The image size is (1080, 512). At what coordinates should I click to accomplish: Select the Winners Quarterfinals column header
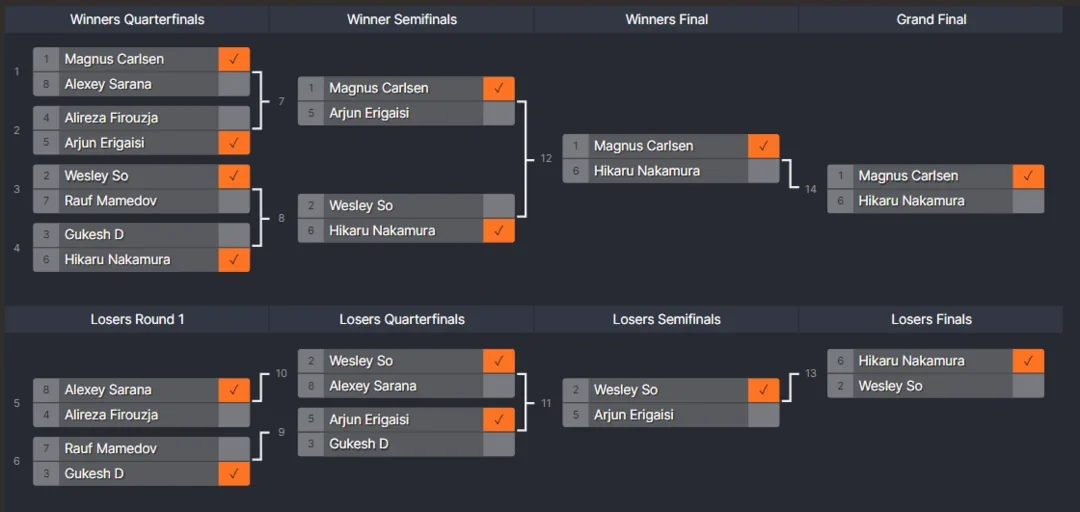click(137, 19)
